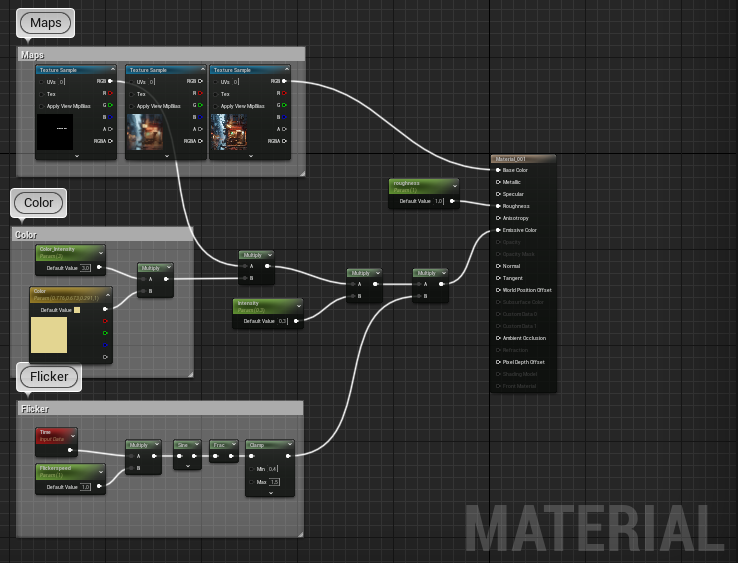Toggle the Flicker comment bubble
The width and height of the screenshot is (738, 563).
pos(49,377)
